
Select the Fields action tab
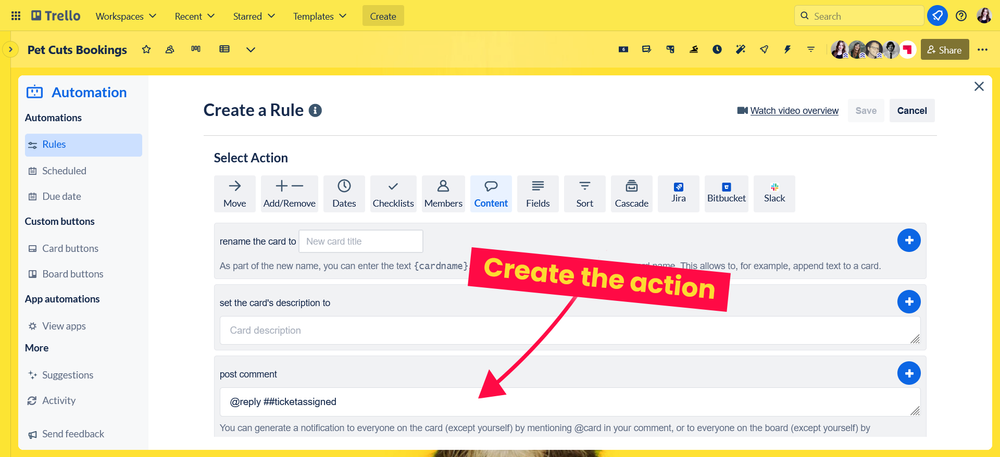point(538,194)
